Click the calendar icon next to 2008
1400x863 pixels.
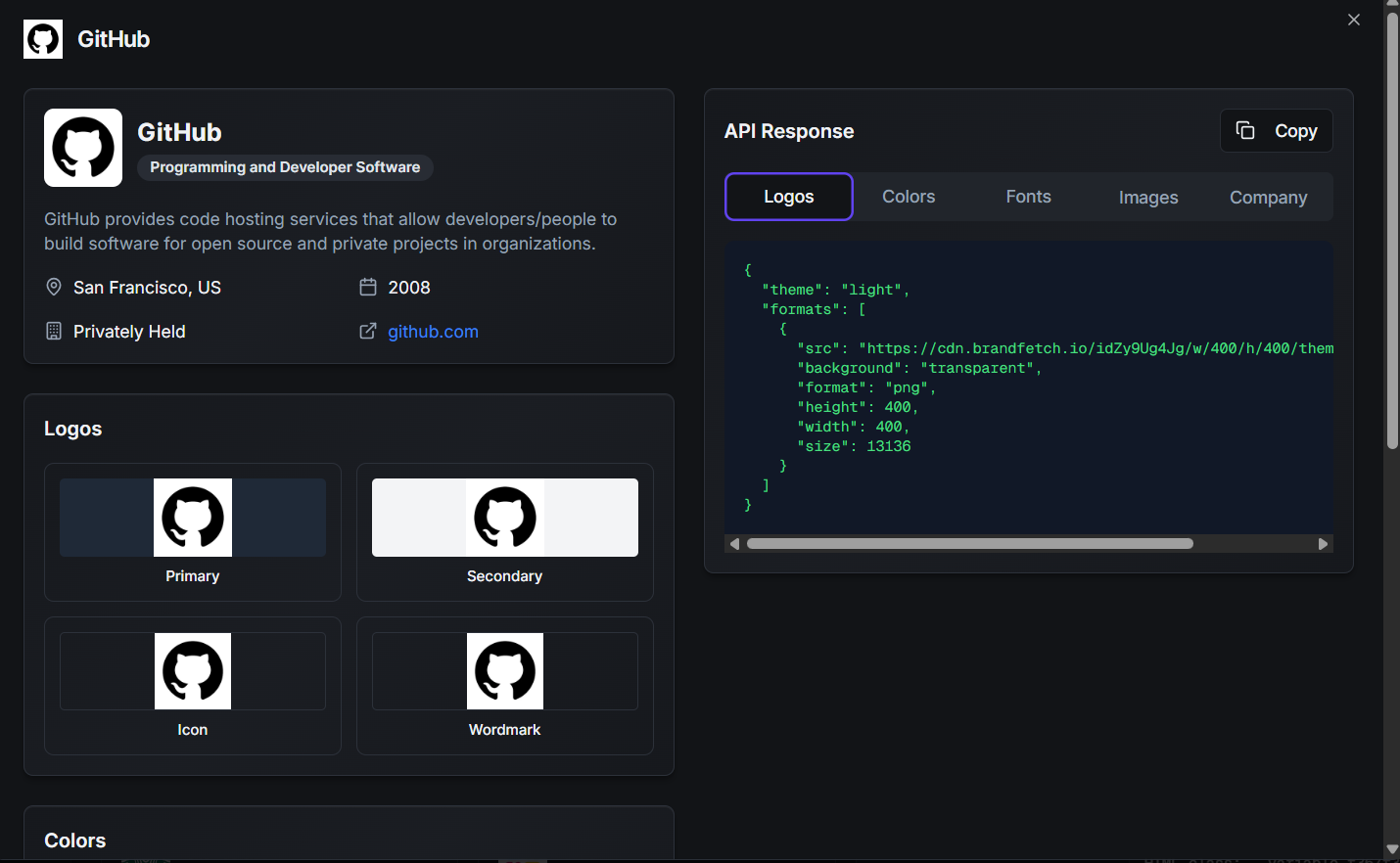[368, 287]
